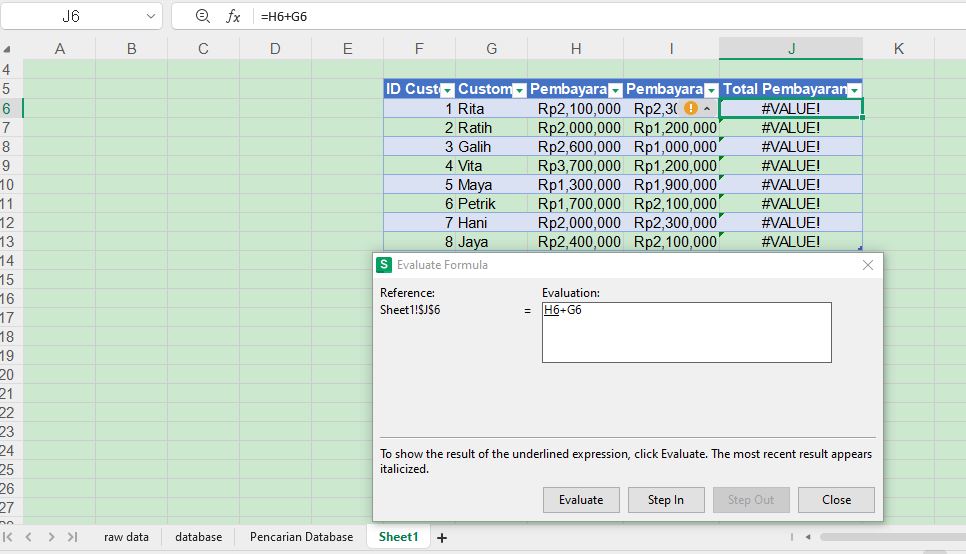The image size is (966, 554).
Task: Click the Rp3,700,000 cell
Action: tap(575, 166)
